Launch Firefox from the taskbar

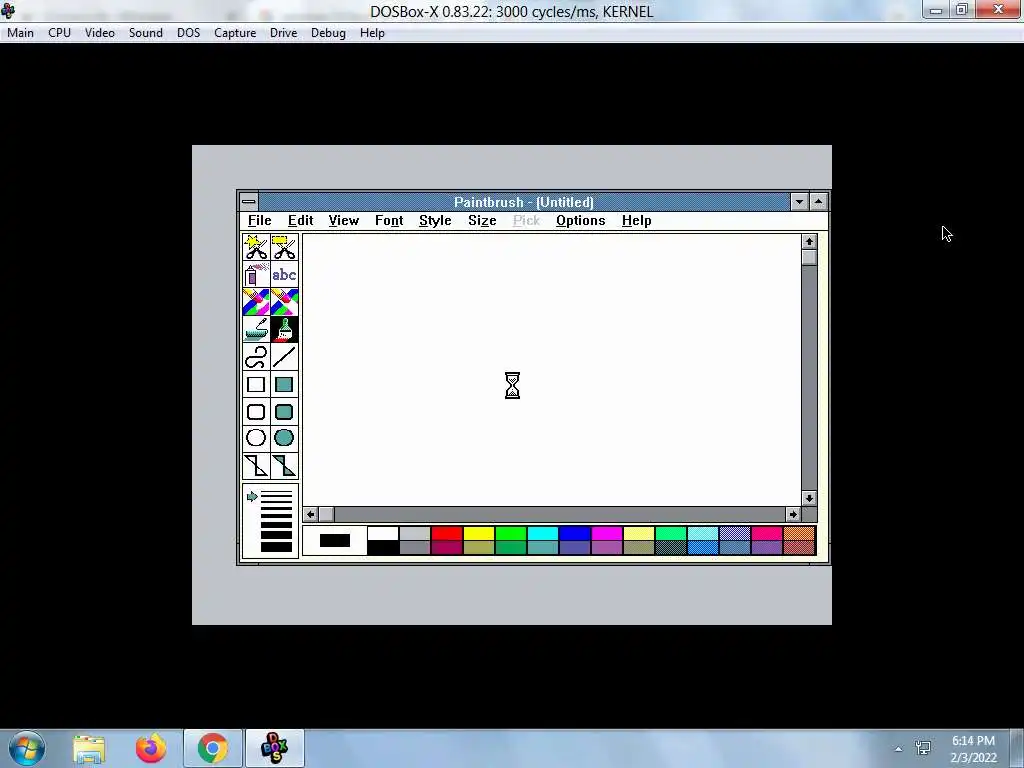151,748
